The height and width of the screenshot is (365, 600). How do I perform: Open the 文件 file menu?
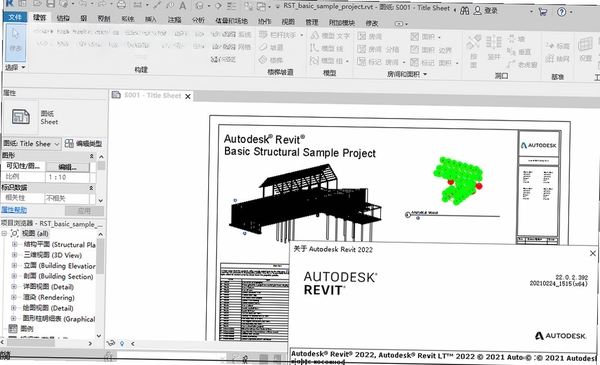(15, 17)
